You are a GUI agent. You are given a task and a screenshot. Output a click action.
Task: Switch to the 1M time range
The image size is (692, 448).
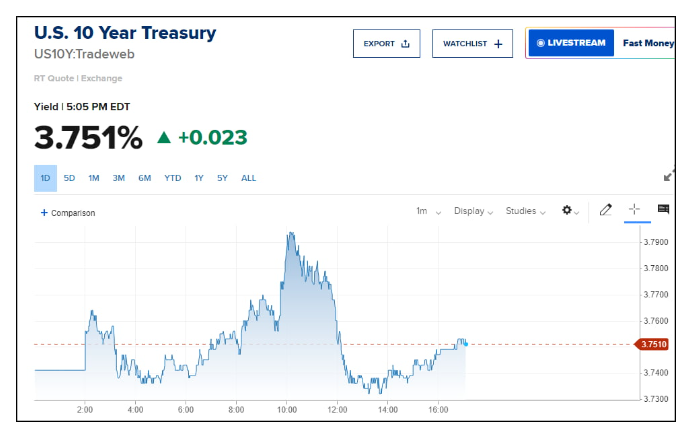(x=94, y=178)
